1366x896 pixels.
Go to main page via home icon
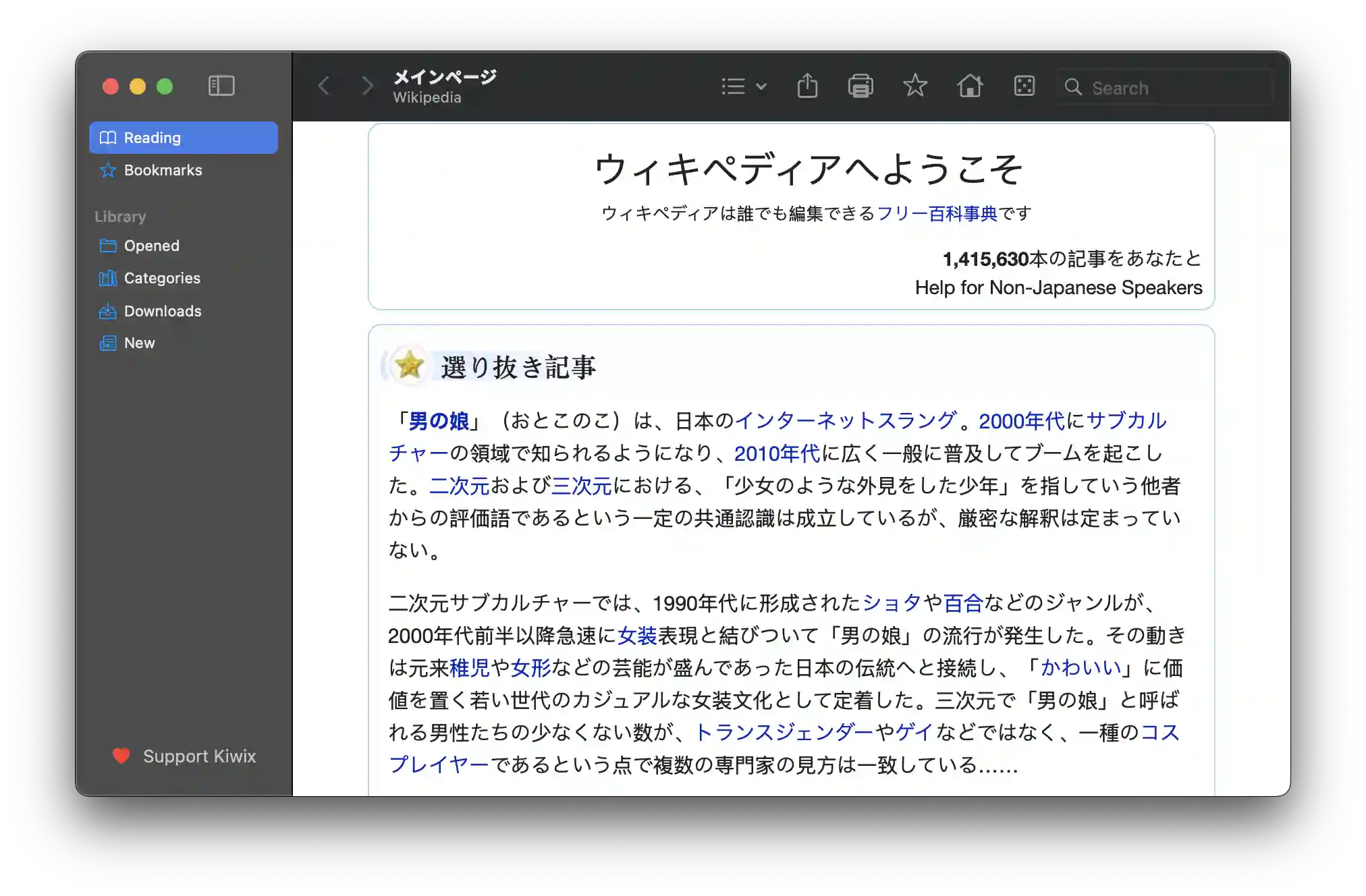970,86
